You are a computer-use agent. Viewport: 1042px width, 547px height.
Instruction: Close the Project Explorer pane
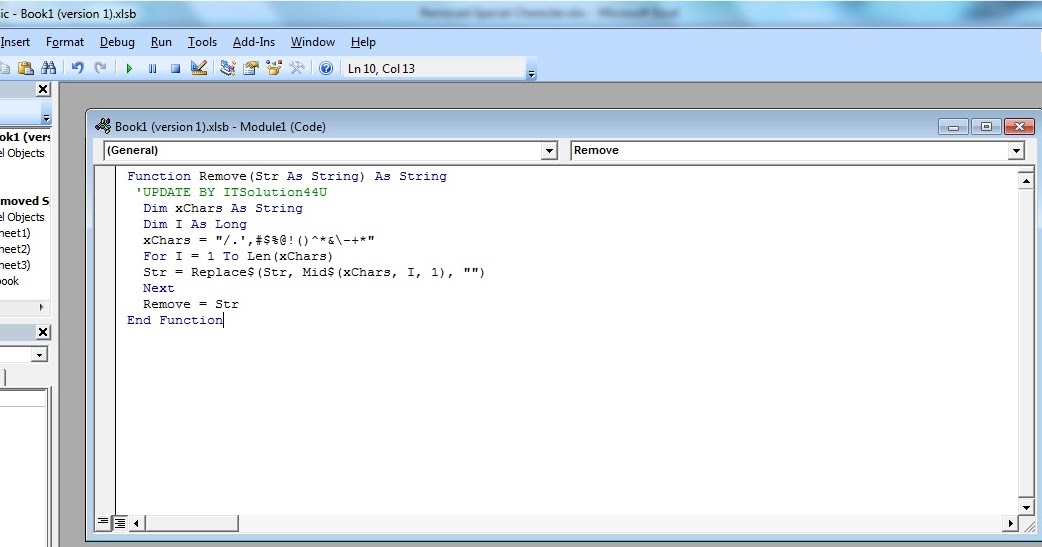43,89
